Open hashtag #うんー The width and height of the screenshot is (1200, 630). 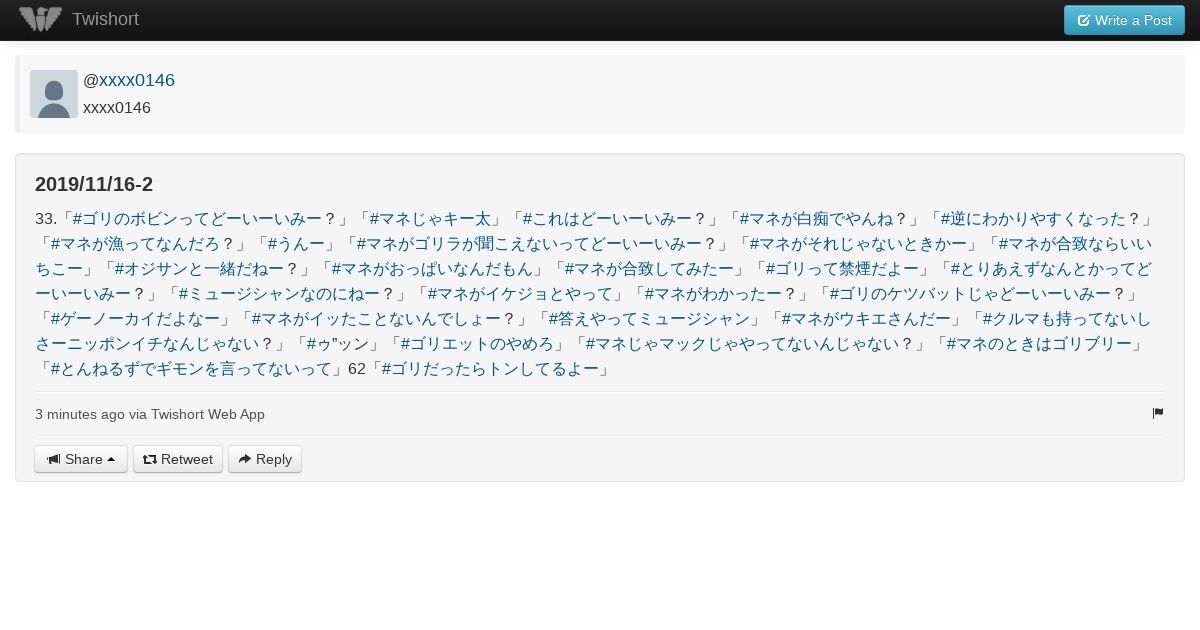tap(296, 243)
